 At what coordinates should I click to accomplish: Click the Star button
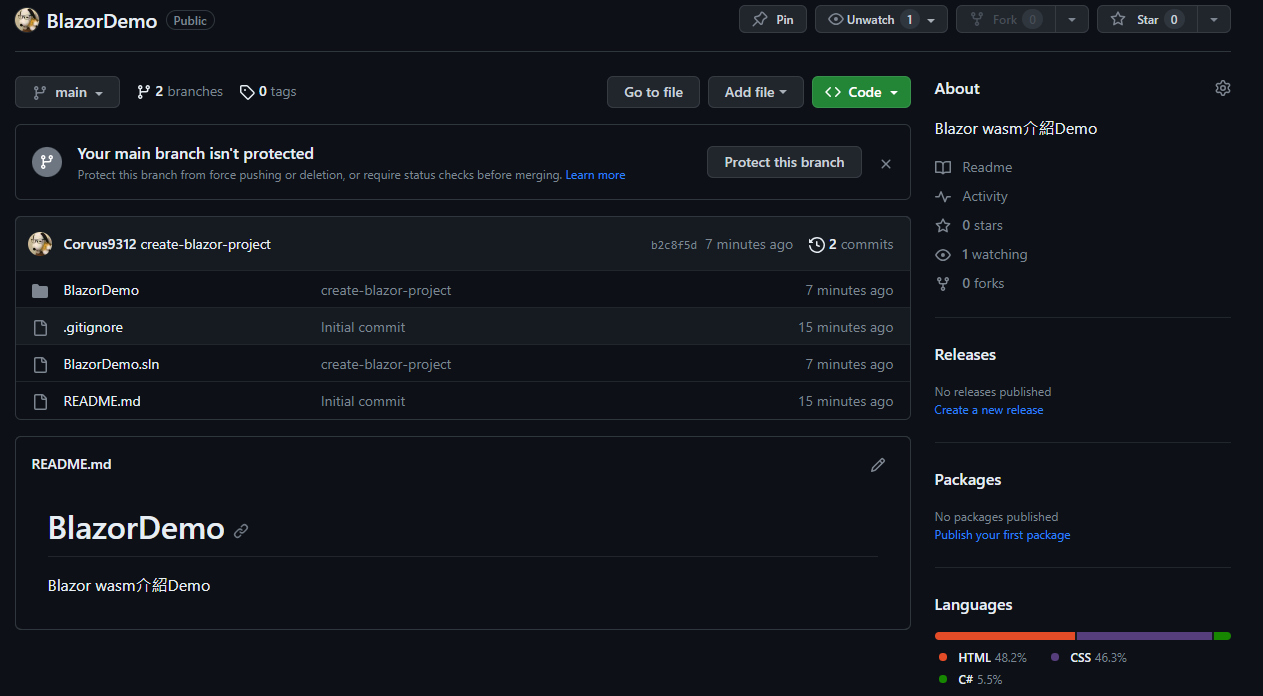pyautogui.click(x=1147, y=19)
